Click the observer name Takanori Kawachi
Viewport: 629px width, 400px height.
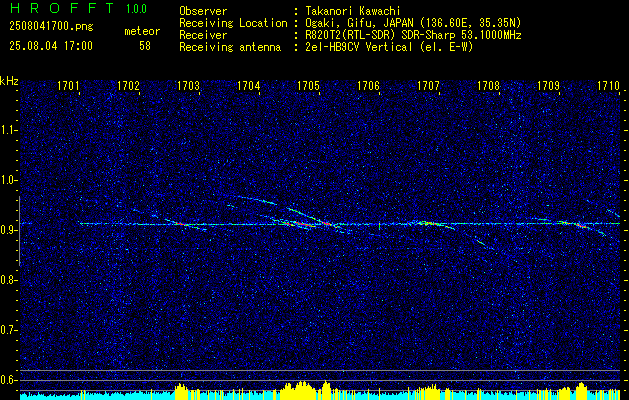pos(352,11)
